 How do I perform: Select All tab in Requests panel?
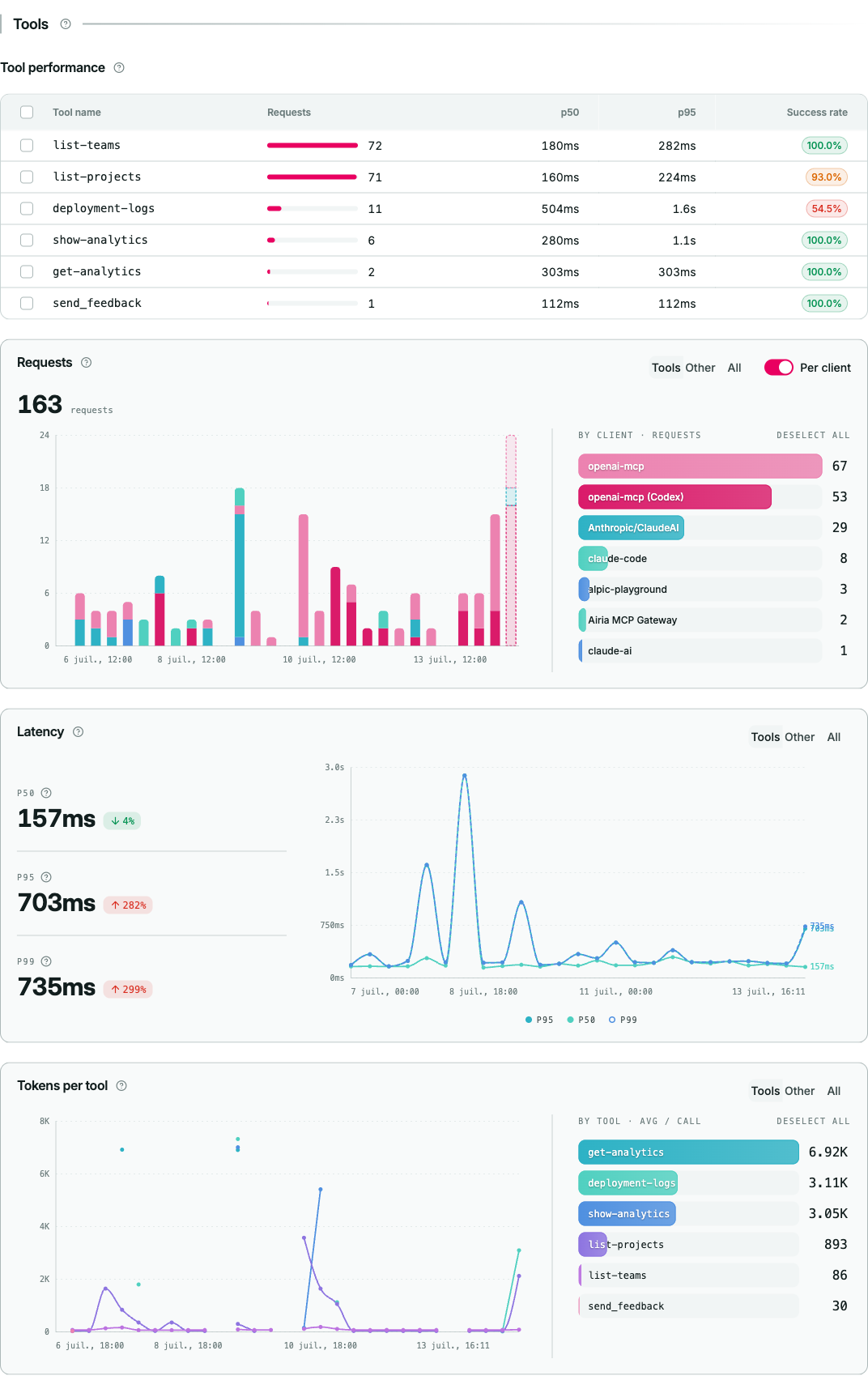734,368
